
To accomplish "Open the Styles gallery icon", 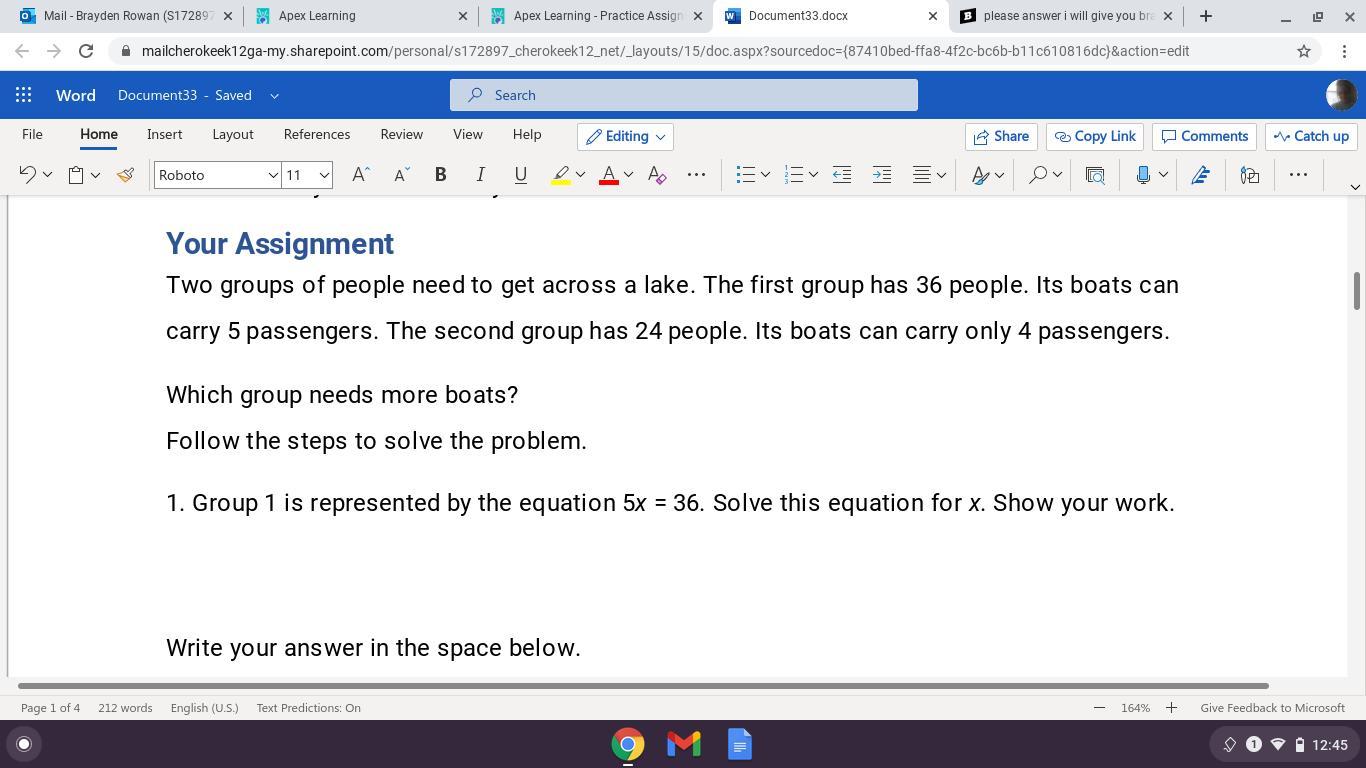I will click(981, 175).
